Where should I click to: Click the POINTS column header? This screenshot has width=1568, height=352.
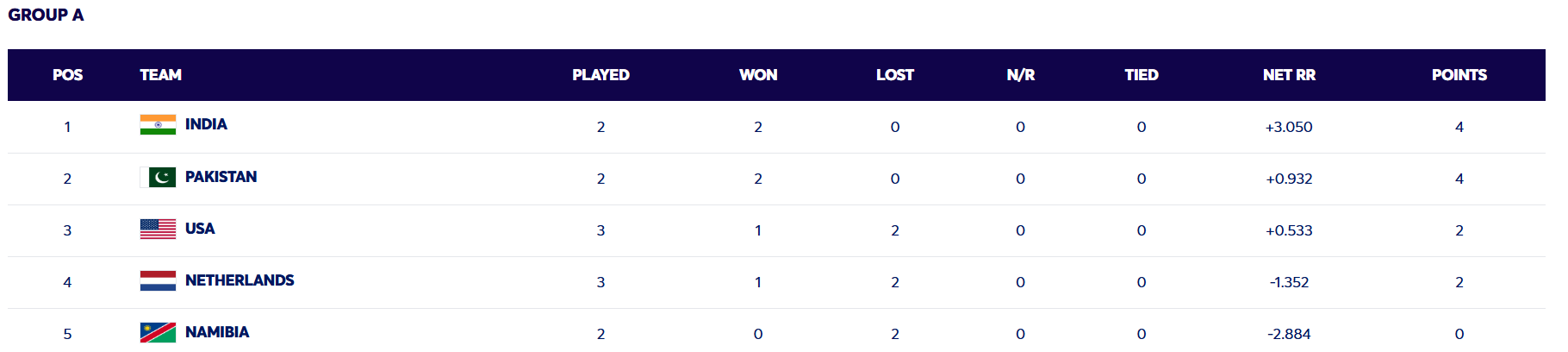pyautogui.click(x=1459, y=75)
